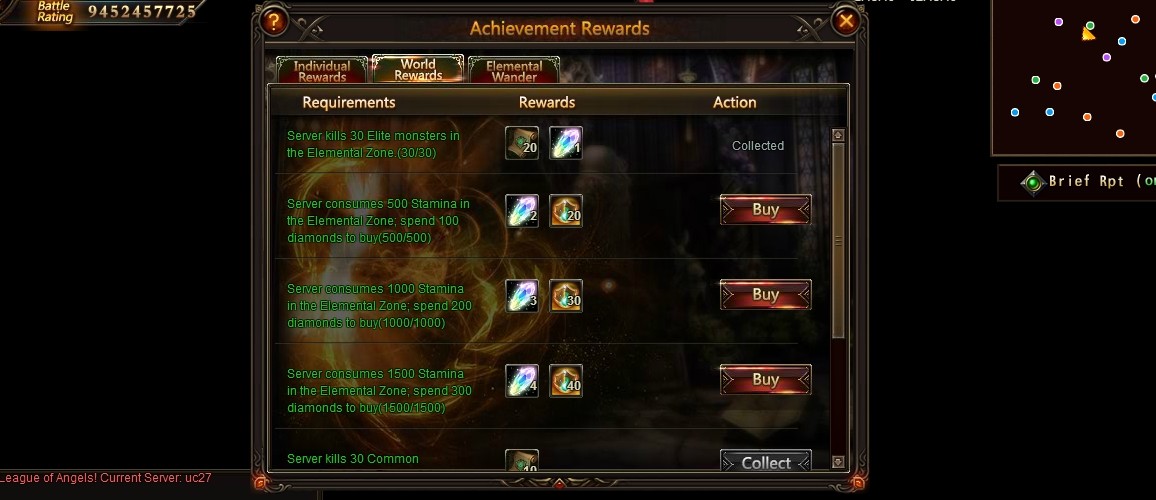Click scrollbar down arrow in rewards list
1156x500 pixels.
(838, 462)
